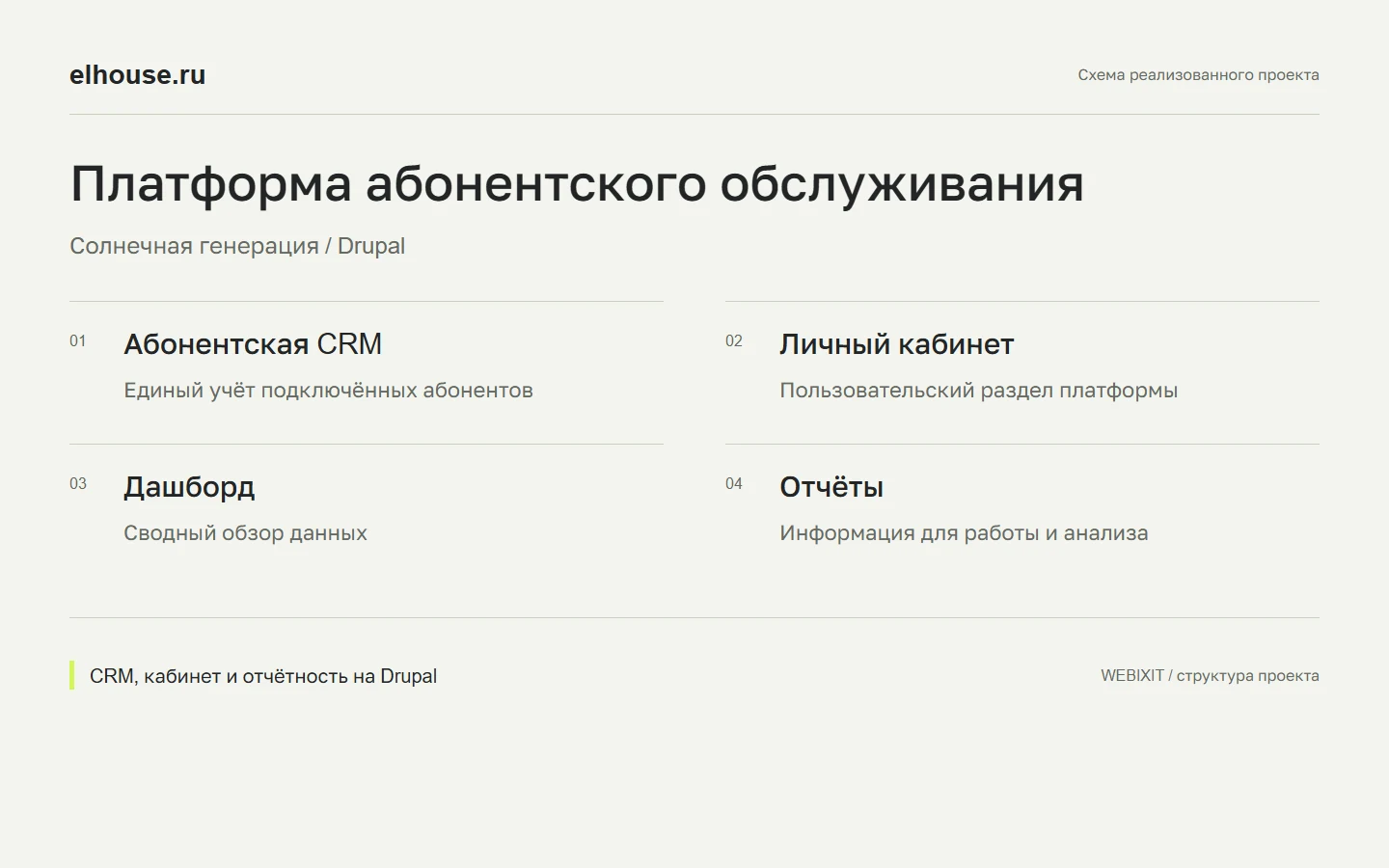The image size is (1389, 868).
Task: Click the elhouse.ru site name
Action: pyautogui.click(x=137, y=75)
